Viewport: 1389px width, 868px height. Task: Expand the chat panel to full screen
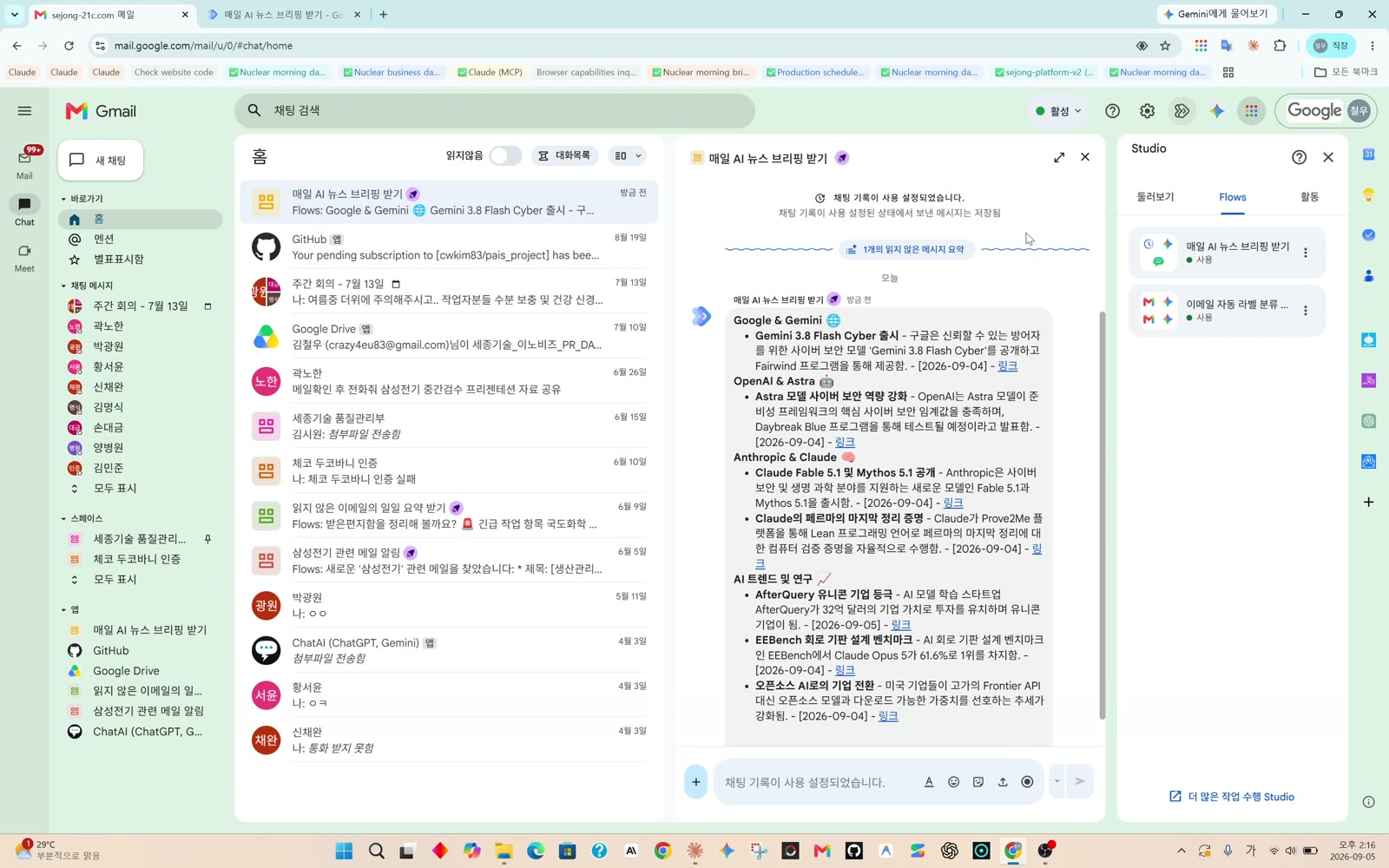pyautogui.click(x=1059, y=157)
